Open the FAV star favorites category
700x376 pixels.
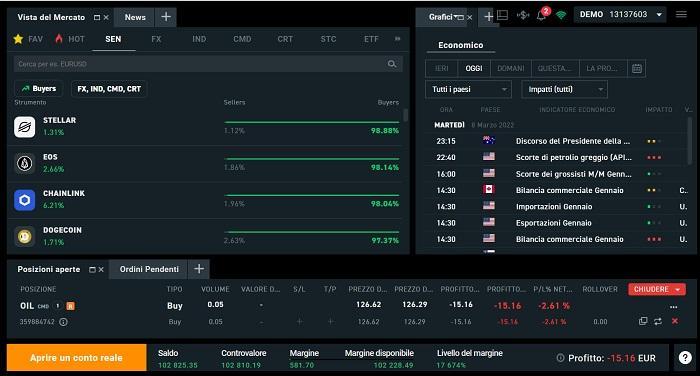pyautogui.click(x=28, y=39)
